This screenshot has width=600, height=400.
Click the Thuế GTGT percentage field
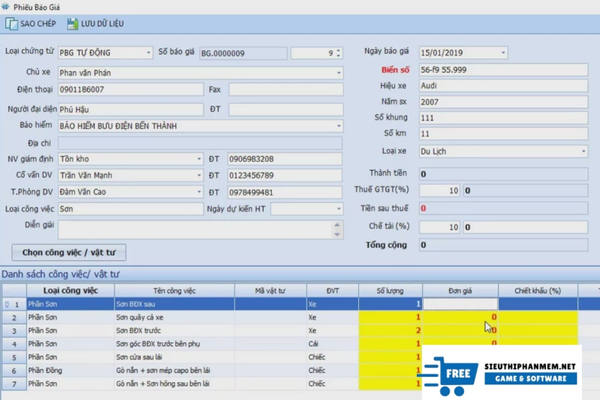click(x=440, y=190)
